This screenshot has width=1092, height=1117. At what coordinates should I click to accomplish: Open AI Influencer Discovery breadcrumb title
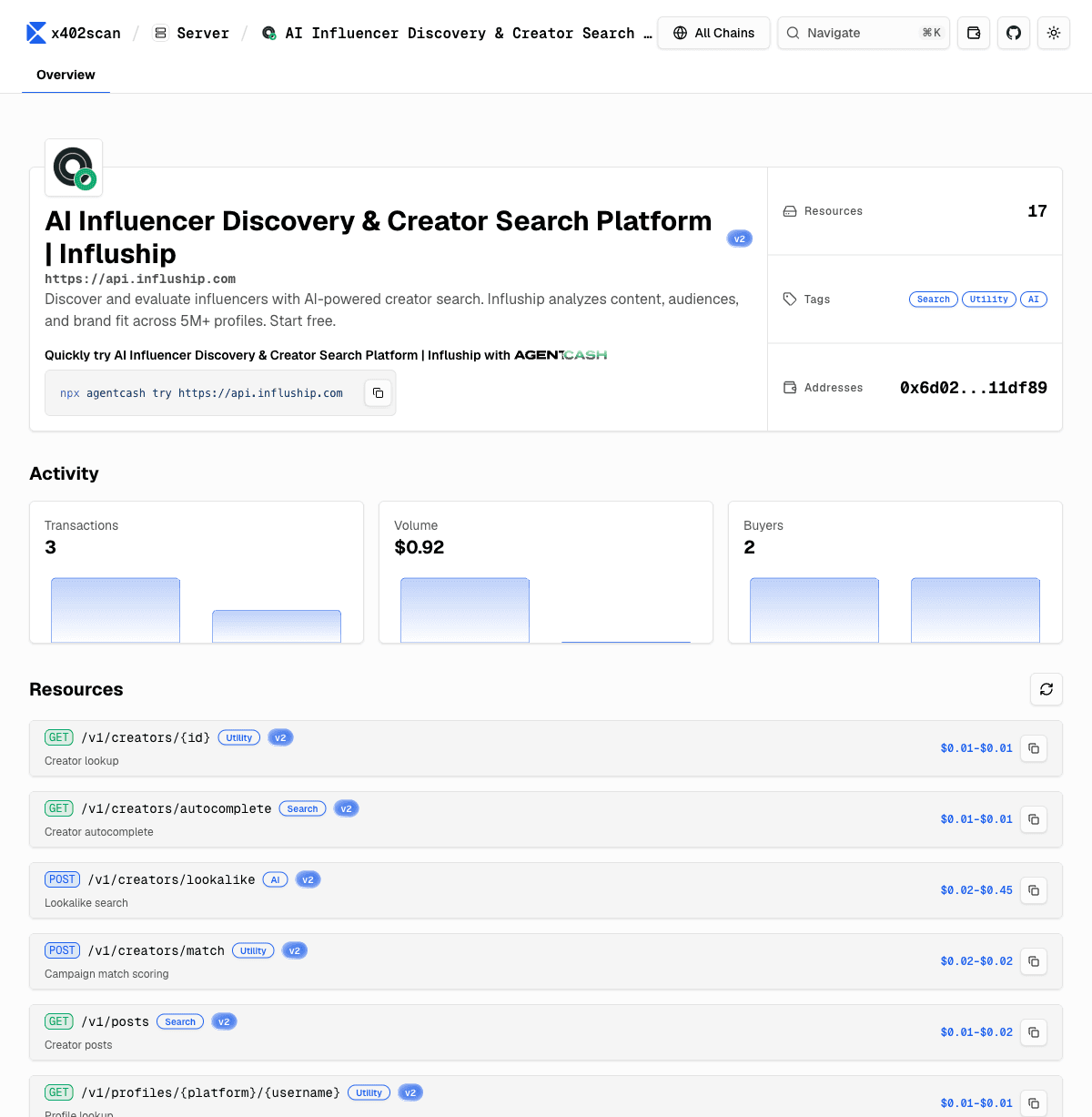pyautogui.click(x=468, y=33)
